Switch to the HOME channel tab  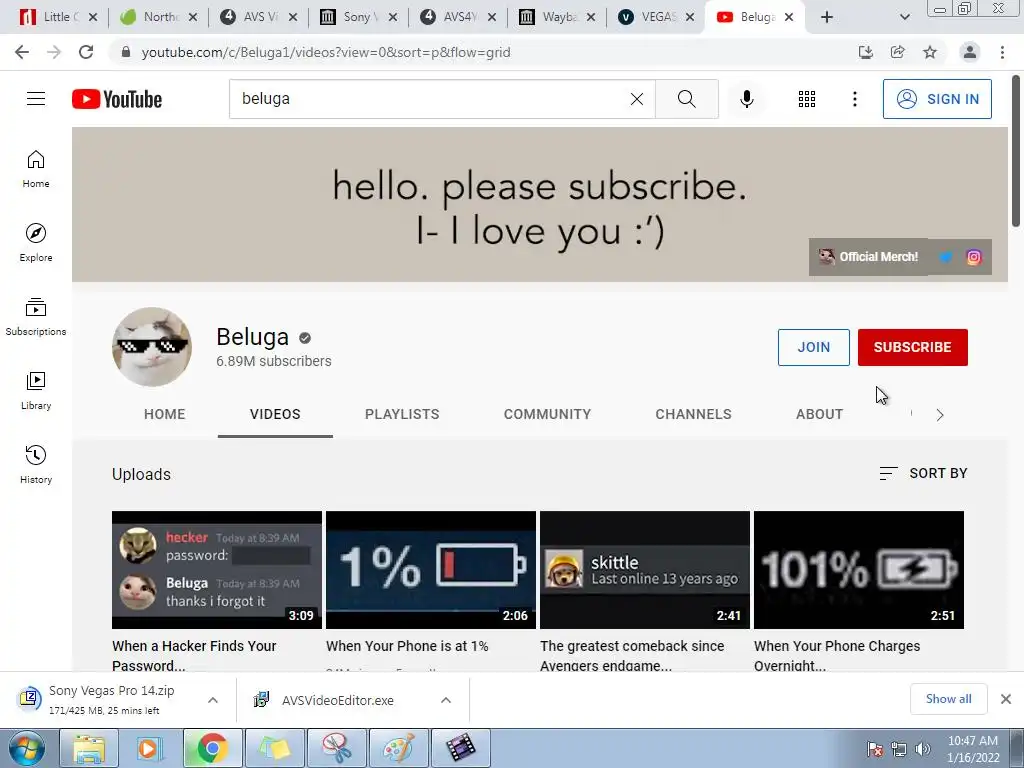tap(165, 414)
